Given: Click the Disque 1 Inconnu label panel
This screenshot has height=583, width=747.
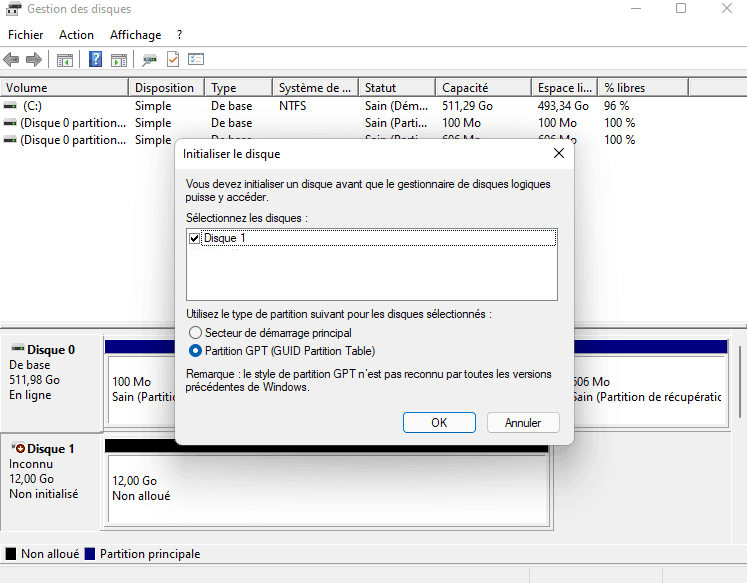Looking at the screenshot, I should pos(50,482).
